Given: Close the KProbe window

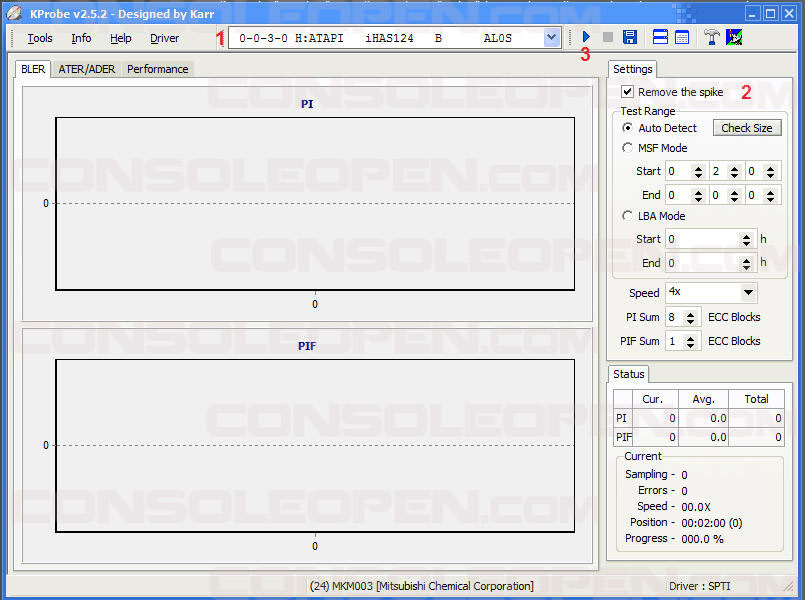Looking at the screenshot, I should (789, 13).
